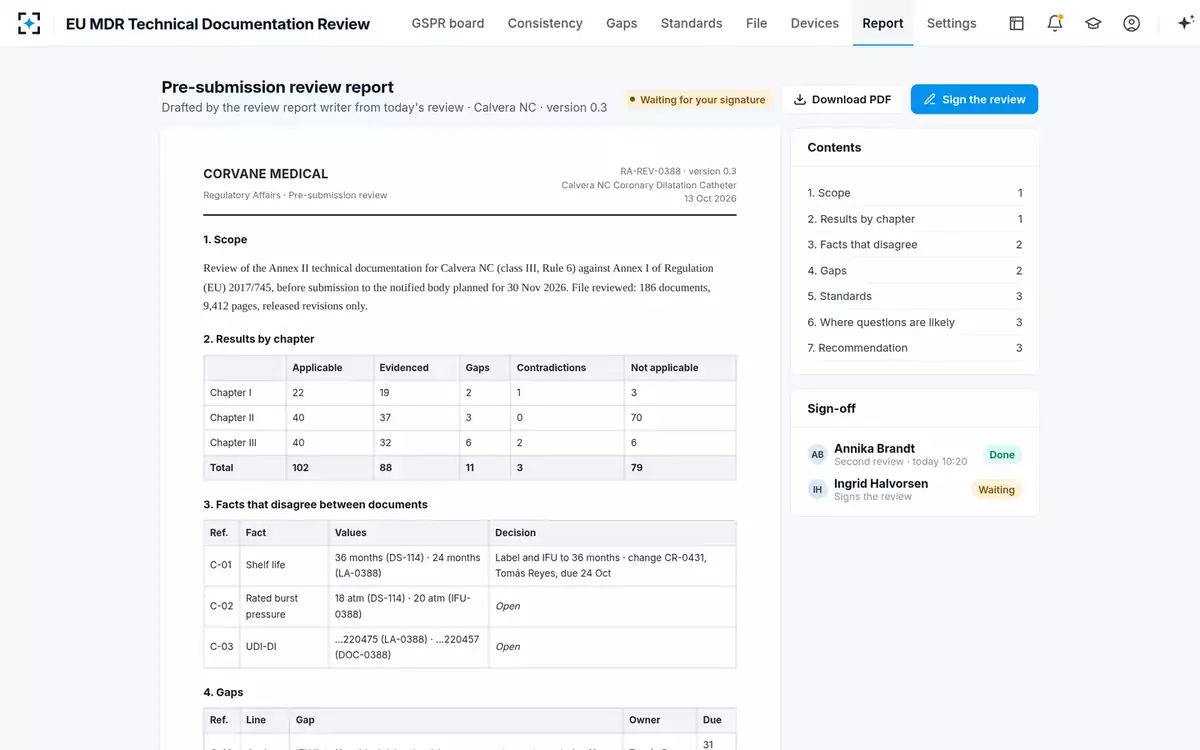Click the Chapter II row label

click(x=232, y=418)
